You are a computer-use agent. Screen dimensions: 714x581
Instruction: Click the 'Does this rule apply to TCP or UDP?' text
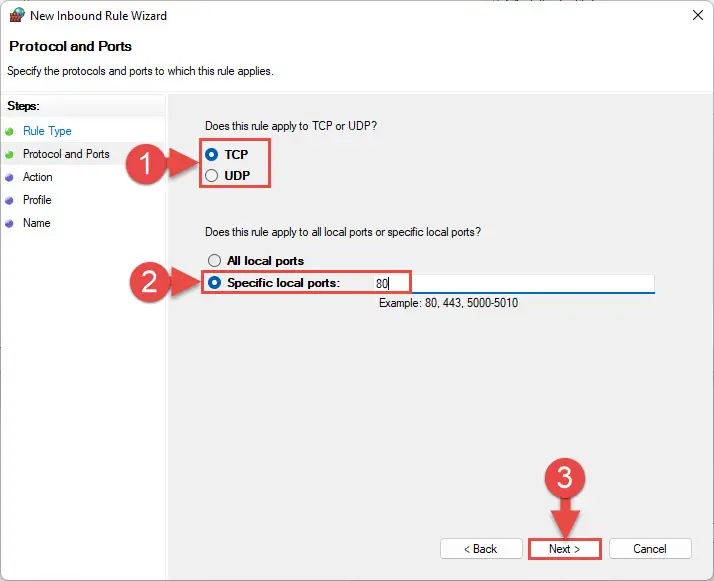291,126
